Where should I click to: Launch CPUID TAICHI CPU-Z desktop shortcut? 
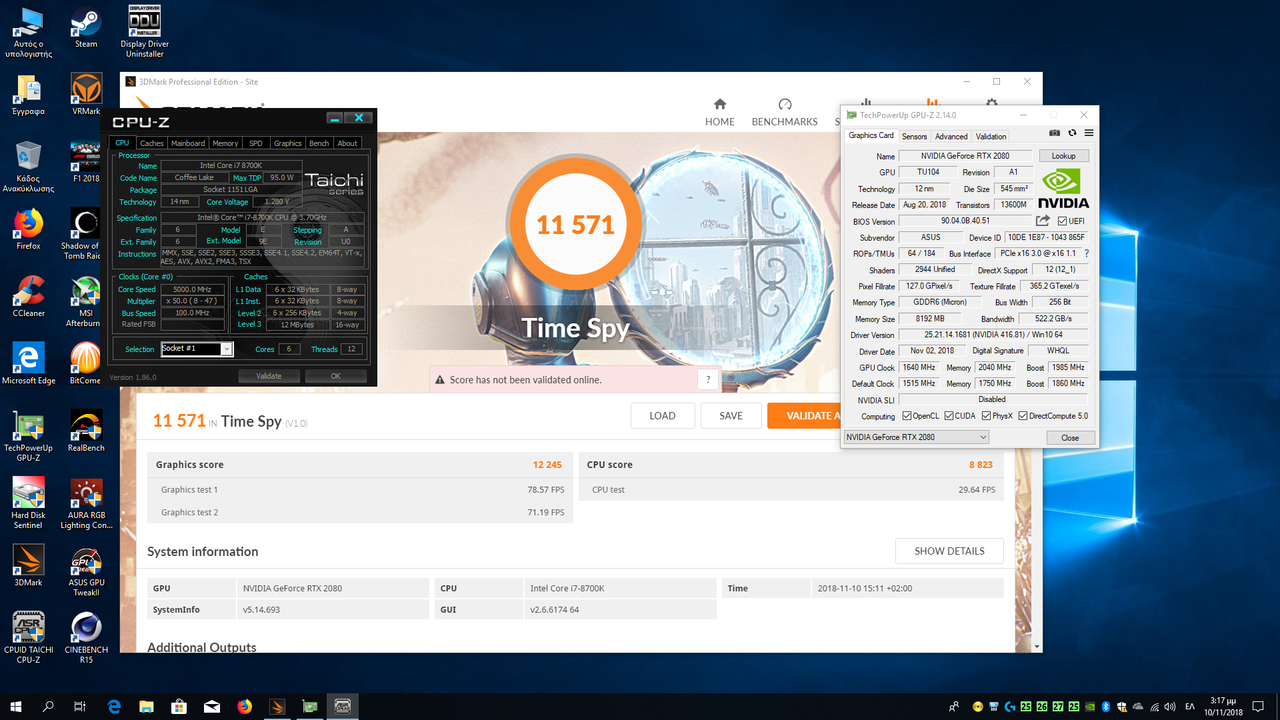pos(28,637)
